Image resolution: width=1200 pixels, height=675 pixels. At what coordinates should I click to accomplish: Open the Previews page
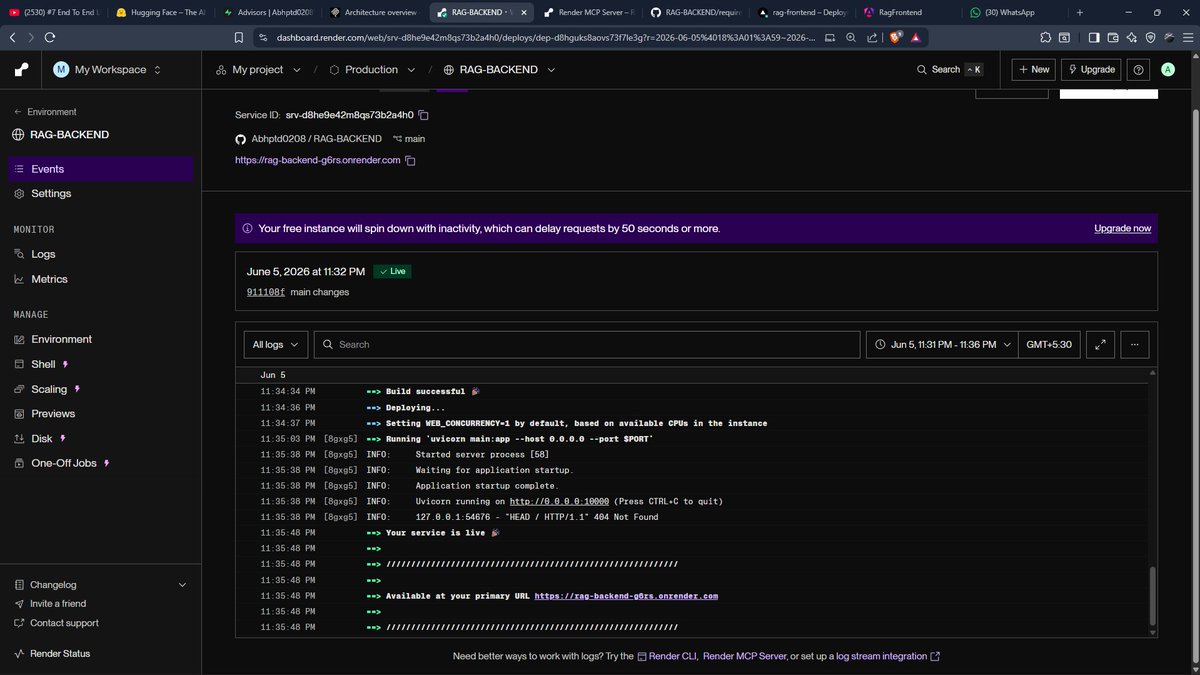(53, 413)
